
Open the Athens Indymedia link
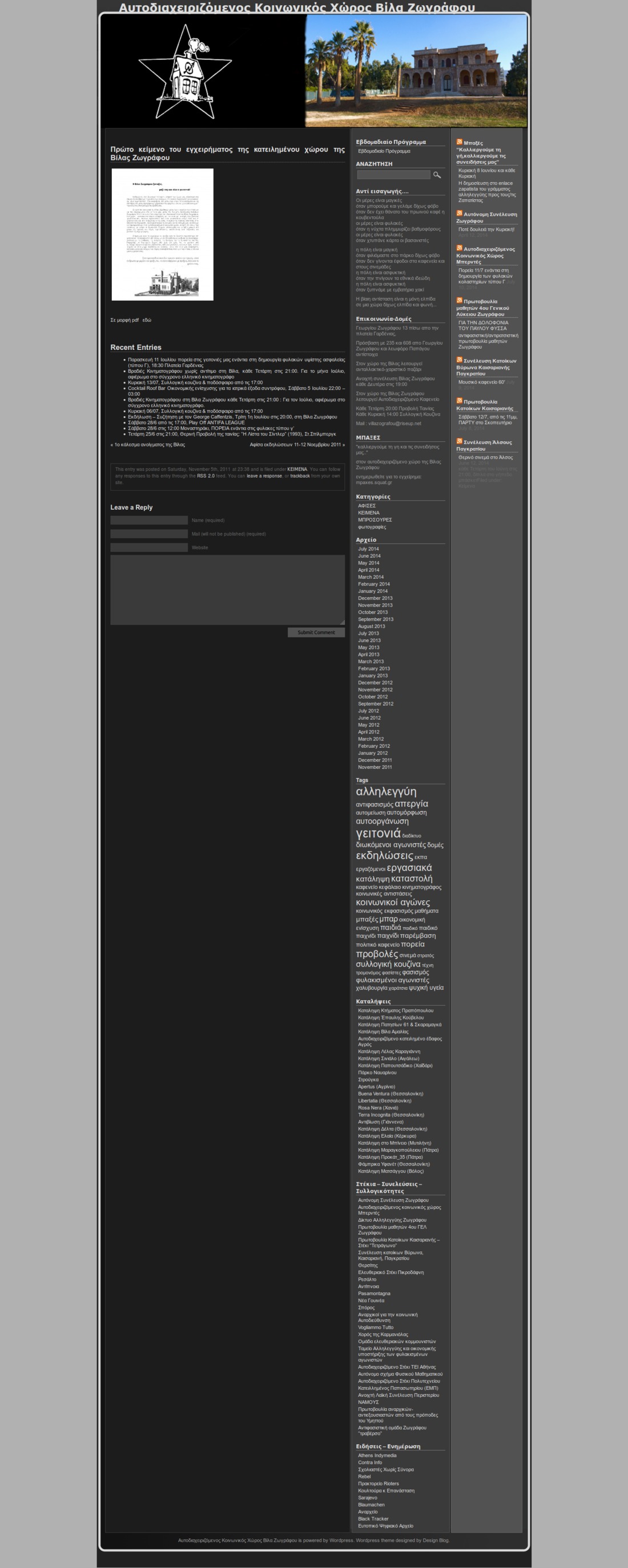point(377,1456)
